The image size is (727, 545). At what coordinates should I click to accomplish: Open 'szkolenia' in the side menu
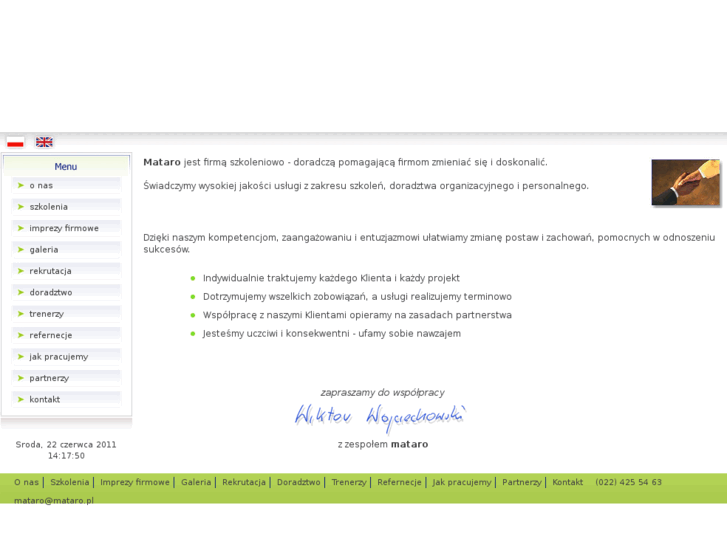tap(66, 206)
